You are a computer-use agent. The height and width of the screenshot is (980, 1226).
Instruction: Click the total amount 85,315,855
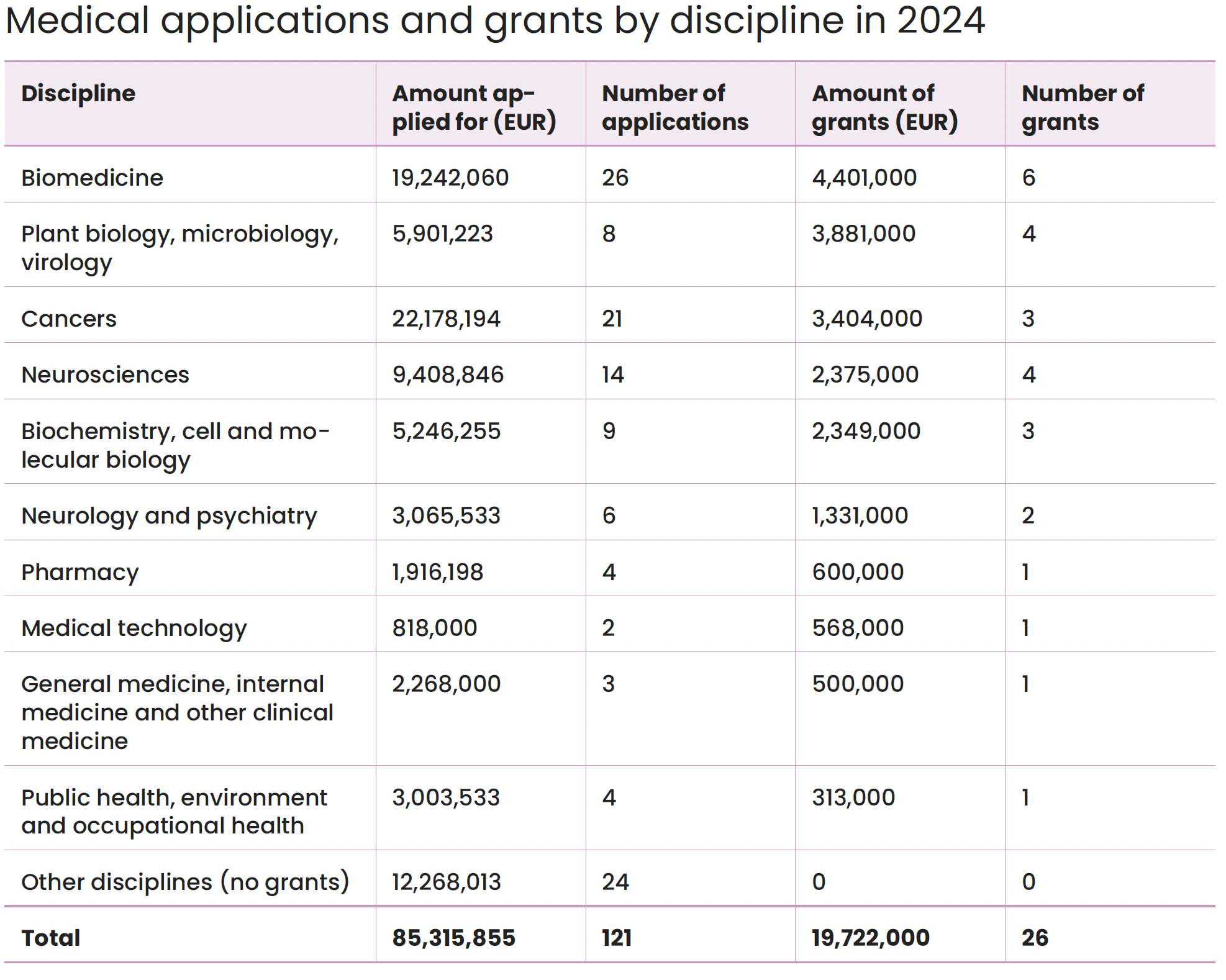pyautogui.click(x=454, y=938)
